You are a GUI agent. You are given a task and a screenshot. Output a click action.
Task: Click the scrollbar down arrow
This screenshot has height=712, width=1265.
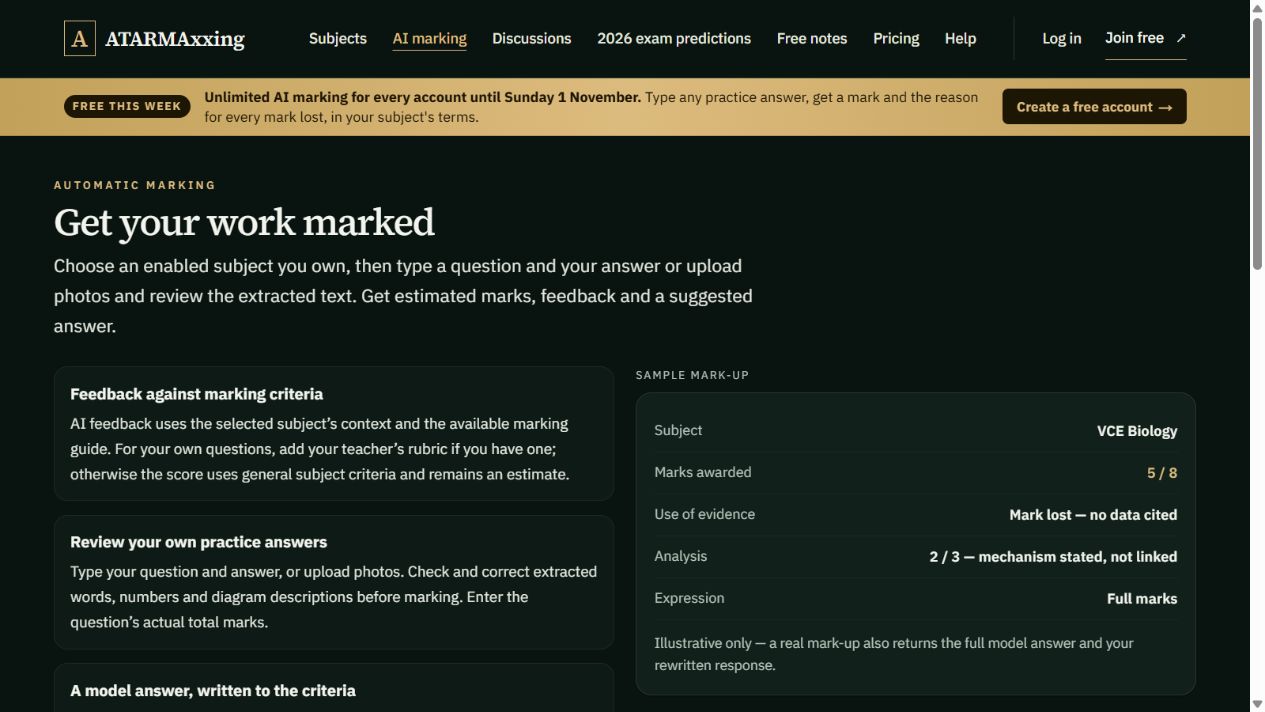[x=1258, y=704]
